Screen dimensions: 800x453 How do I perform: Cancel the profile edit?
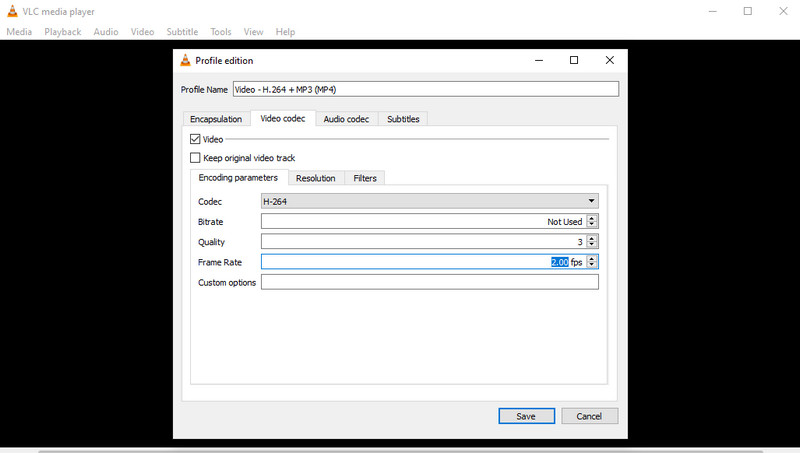click(x=589, y=416)
